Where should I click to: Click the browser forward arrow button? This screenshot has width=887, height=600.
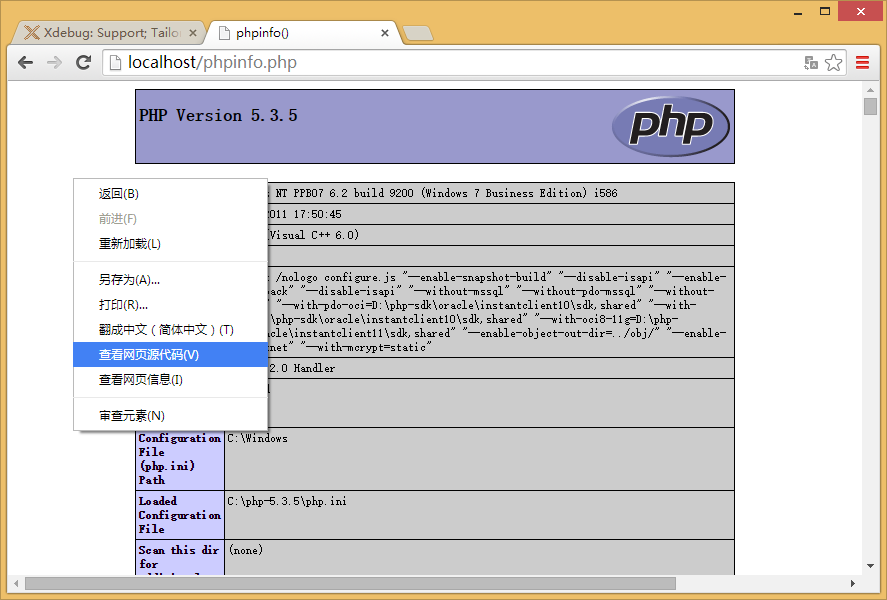tap(55, 62)
